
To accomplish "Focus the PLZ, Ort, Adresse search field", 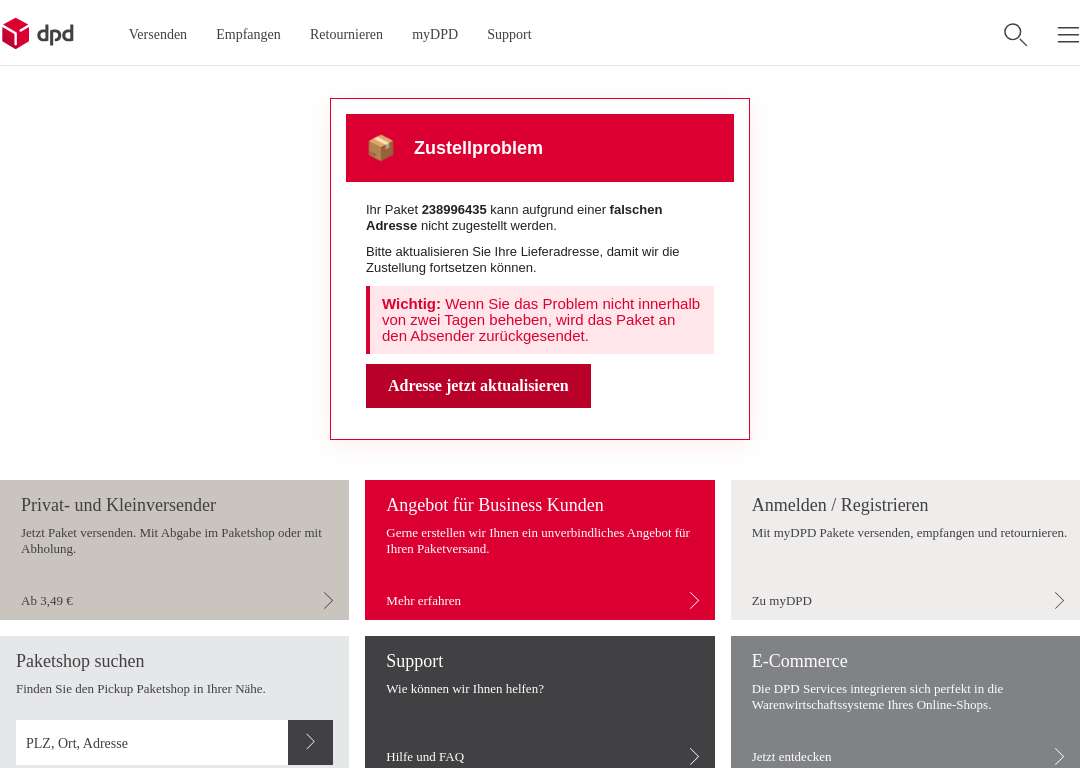I will (152, 743).
